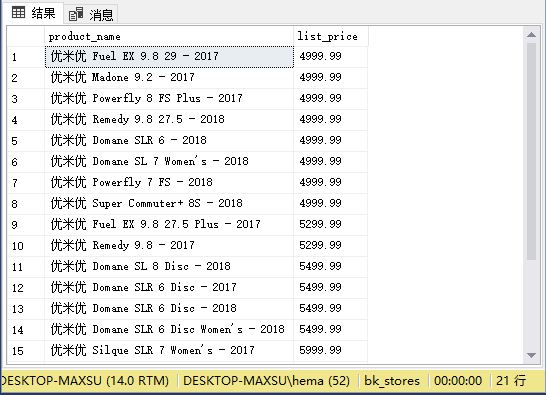This screenshot has height=395, width=546.
Task: Open the 消息 tab
Action: (91, 14)
